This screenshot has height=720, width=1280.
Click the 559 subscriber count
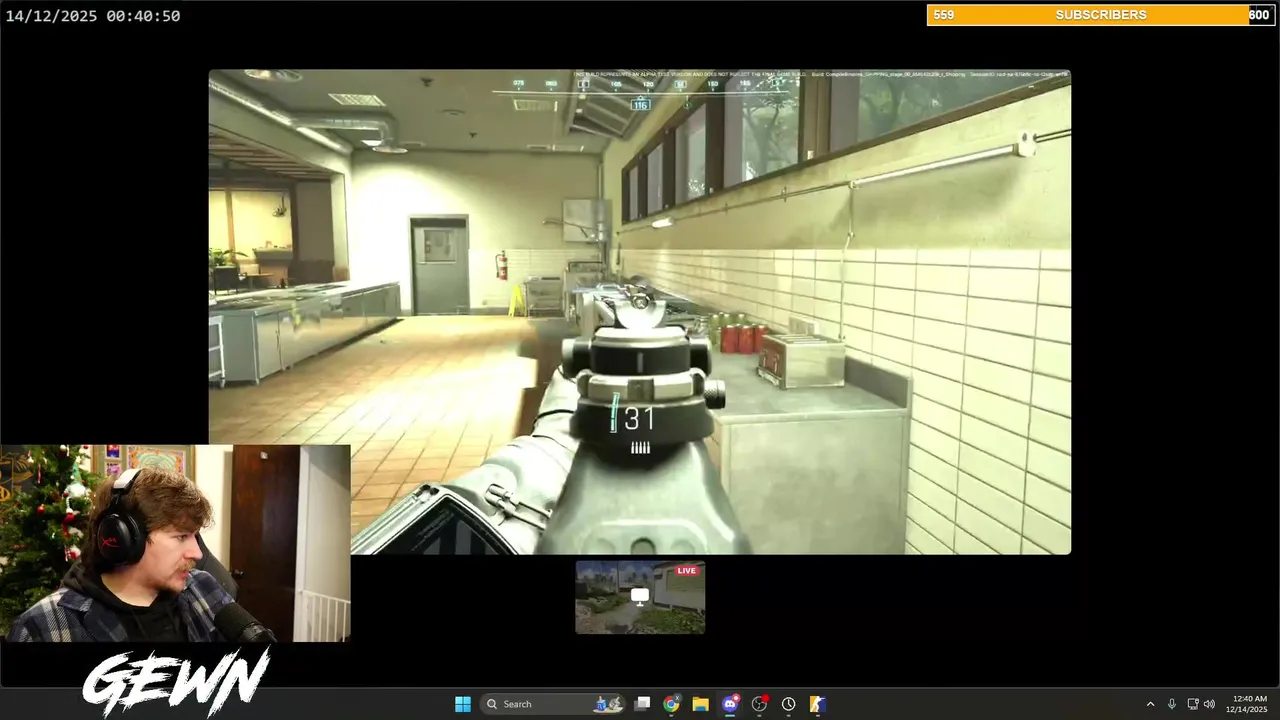(943, 15)
